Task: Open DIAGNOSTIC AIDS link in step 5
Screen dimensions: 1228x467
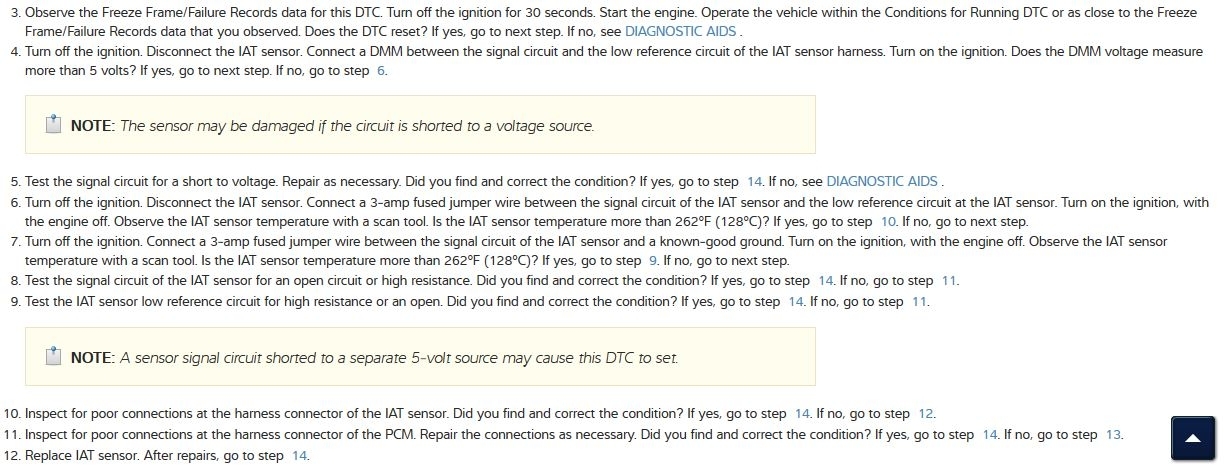Action: [x=882, y=181]
